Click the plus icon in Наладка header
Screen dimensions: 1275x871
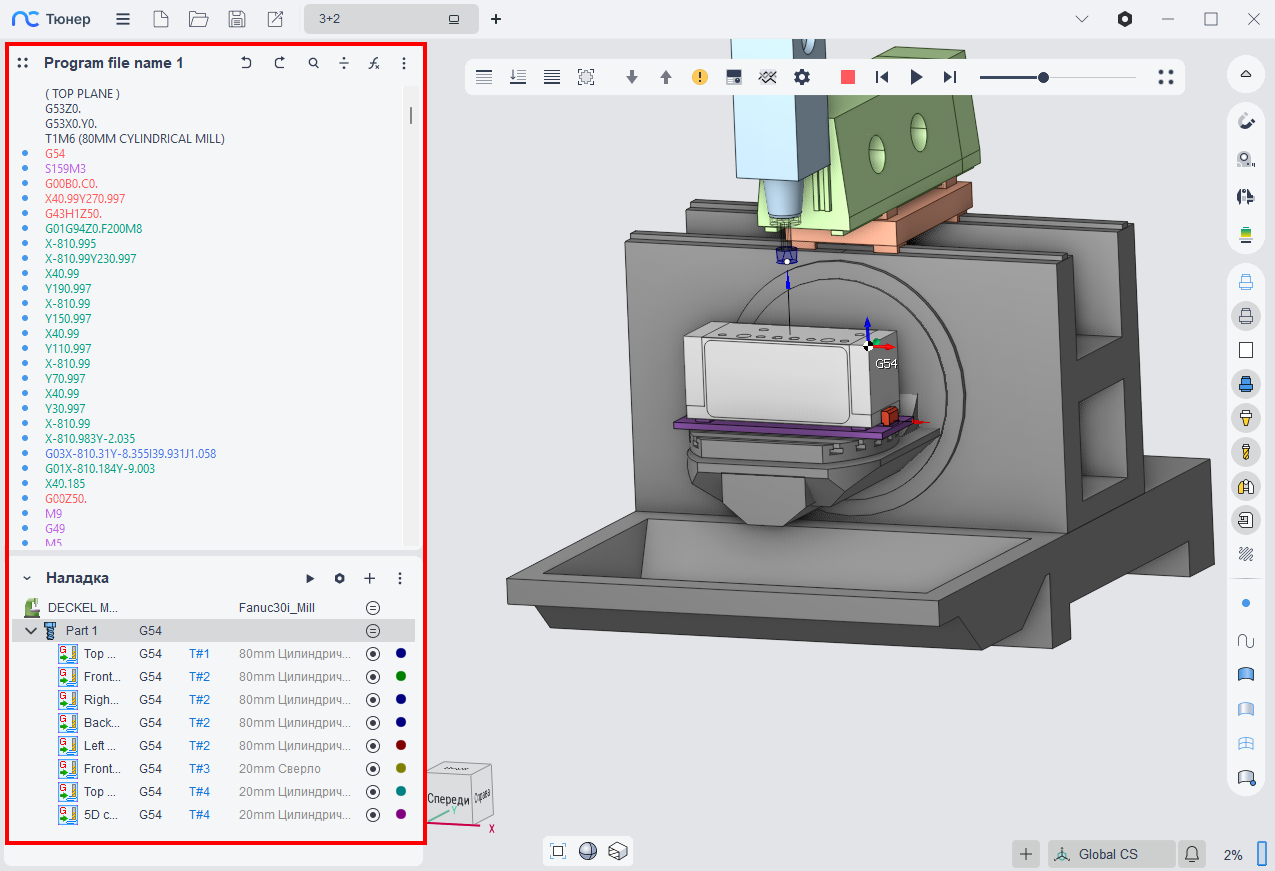pyautogui.click(x=369, y=578)
